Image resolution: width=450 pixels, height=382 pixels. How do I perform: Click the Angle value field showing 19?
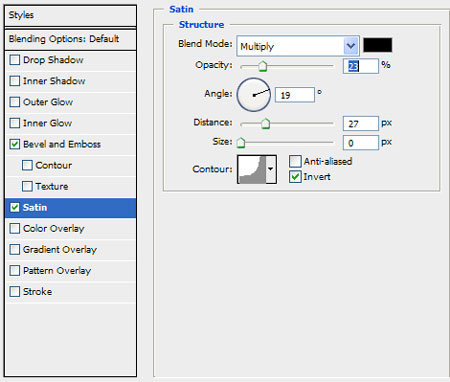click(295, 95)
